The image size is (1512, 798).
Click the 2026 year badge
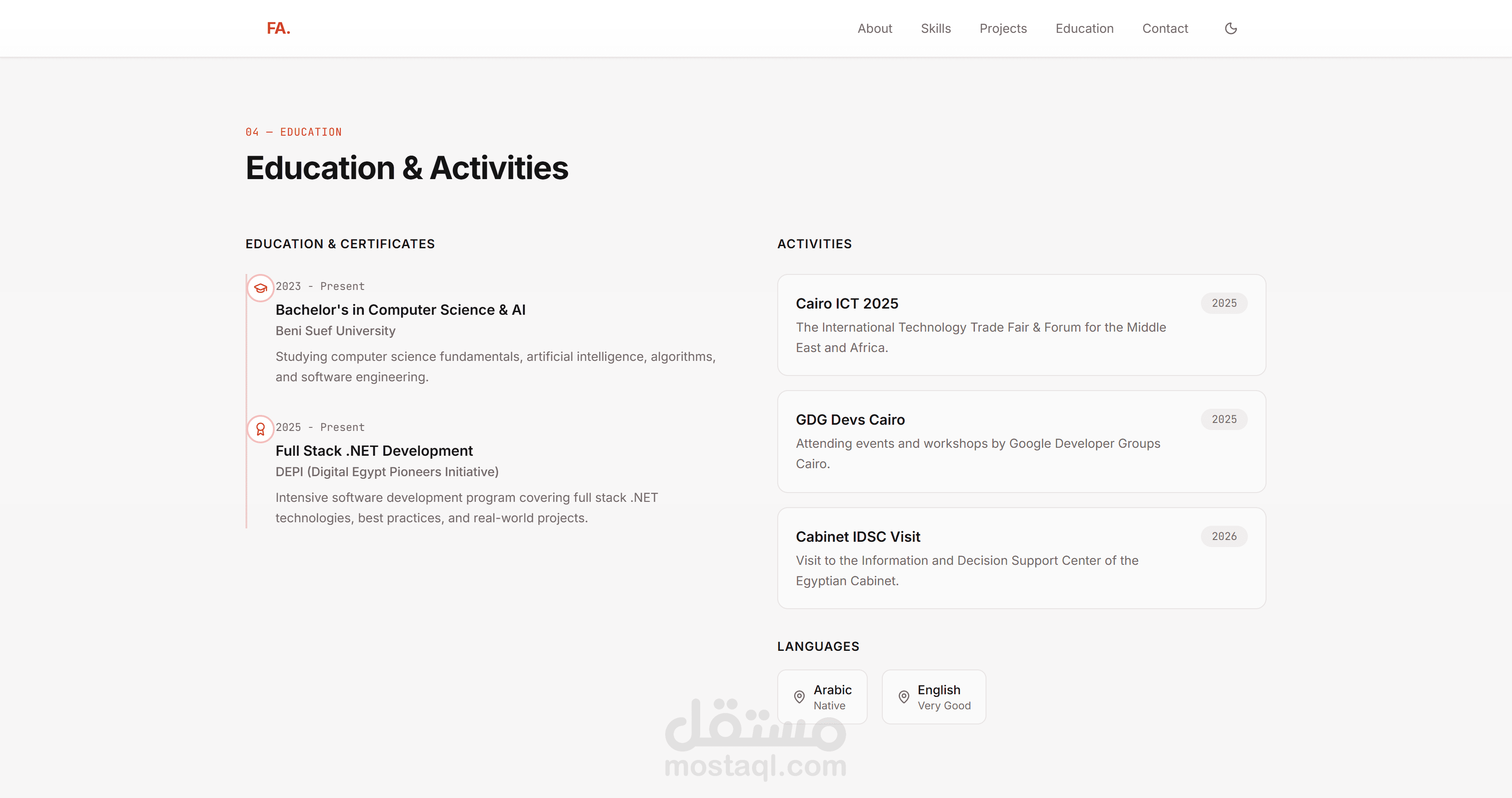pos(1224,536)
